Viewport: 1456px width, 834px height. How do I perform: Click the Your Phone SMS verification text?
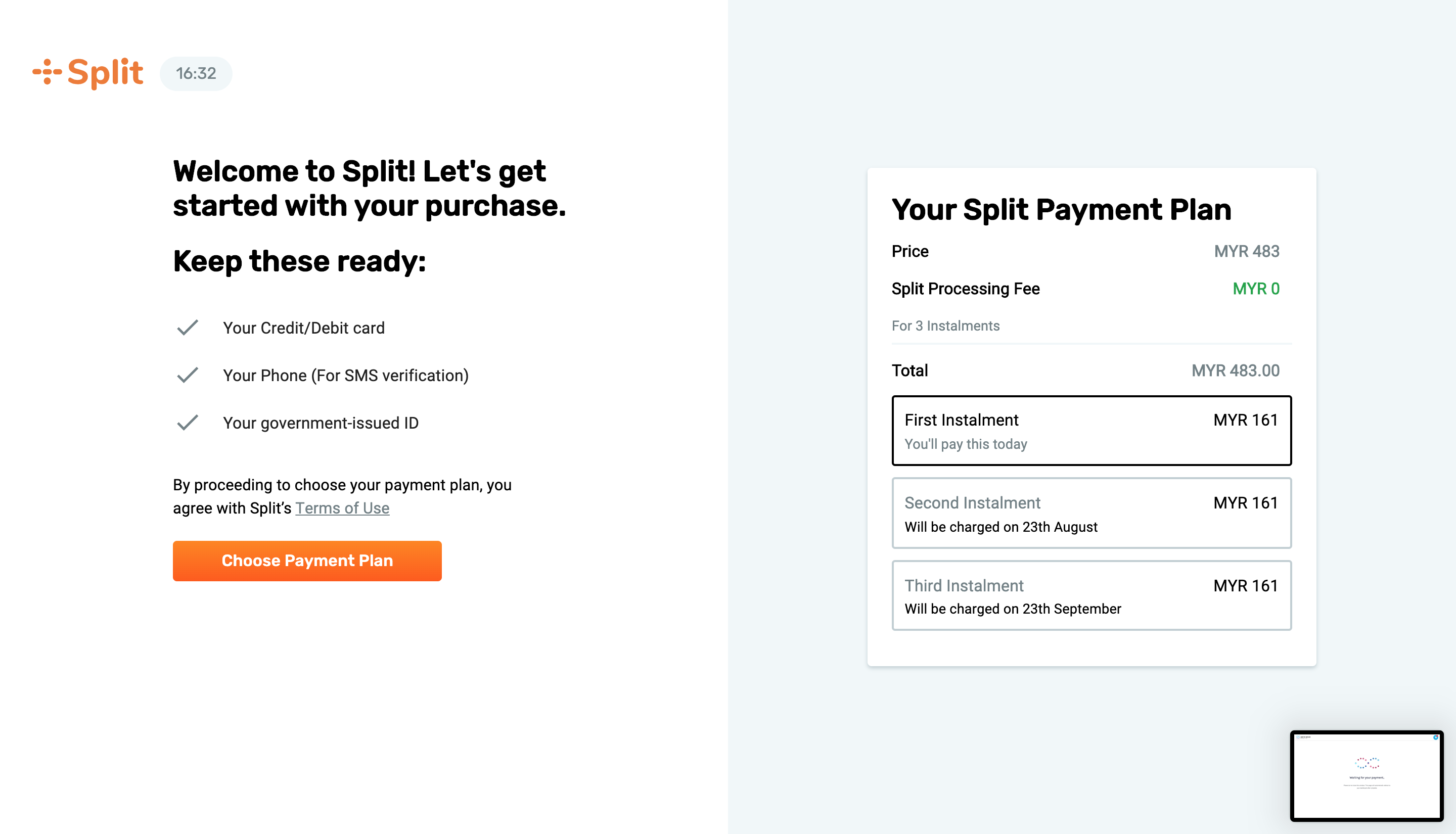(x=345, y=375)
